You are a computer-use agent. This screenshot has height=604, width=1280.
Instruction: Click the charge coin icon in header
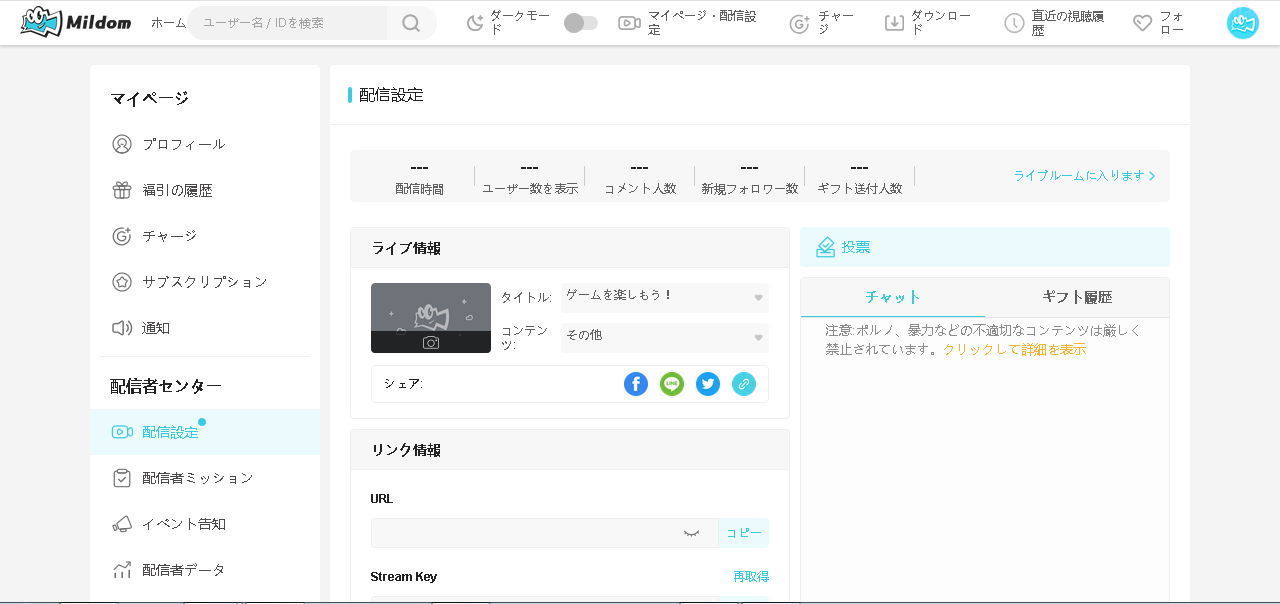click(x=799, y=23)
